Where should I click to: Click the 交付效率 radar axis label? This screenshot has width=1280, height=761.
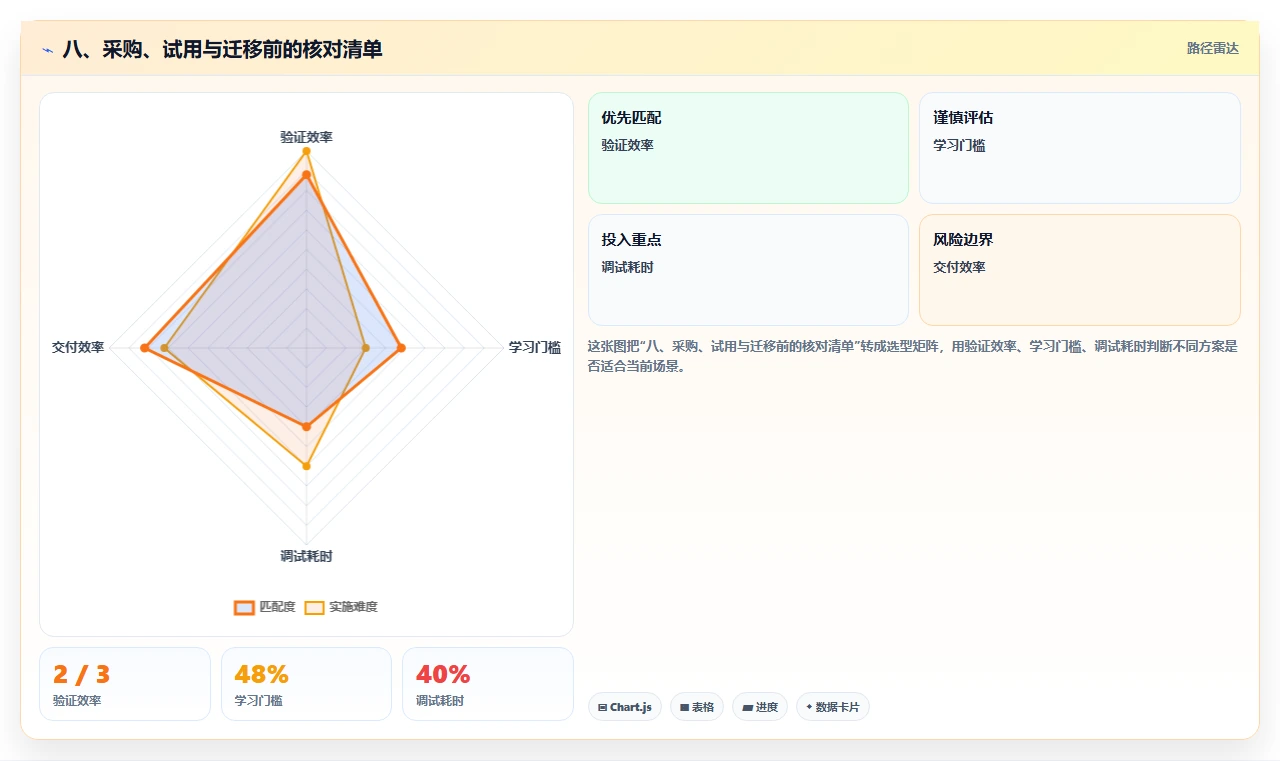[x=78, y=347]
